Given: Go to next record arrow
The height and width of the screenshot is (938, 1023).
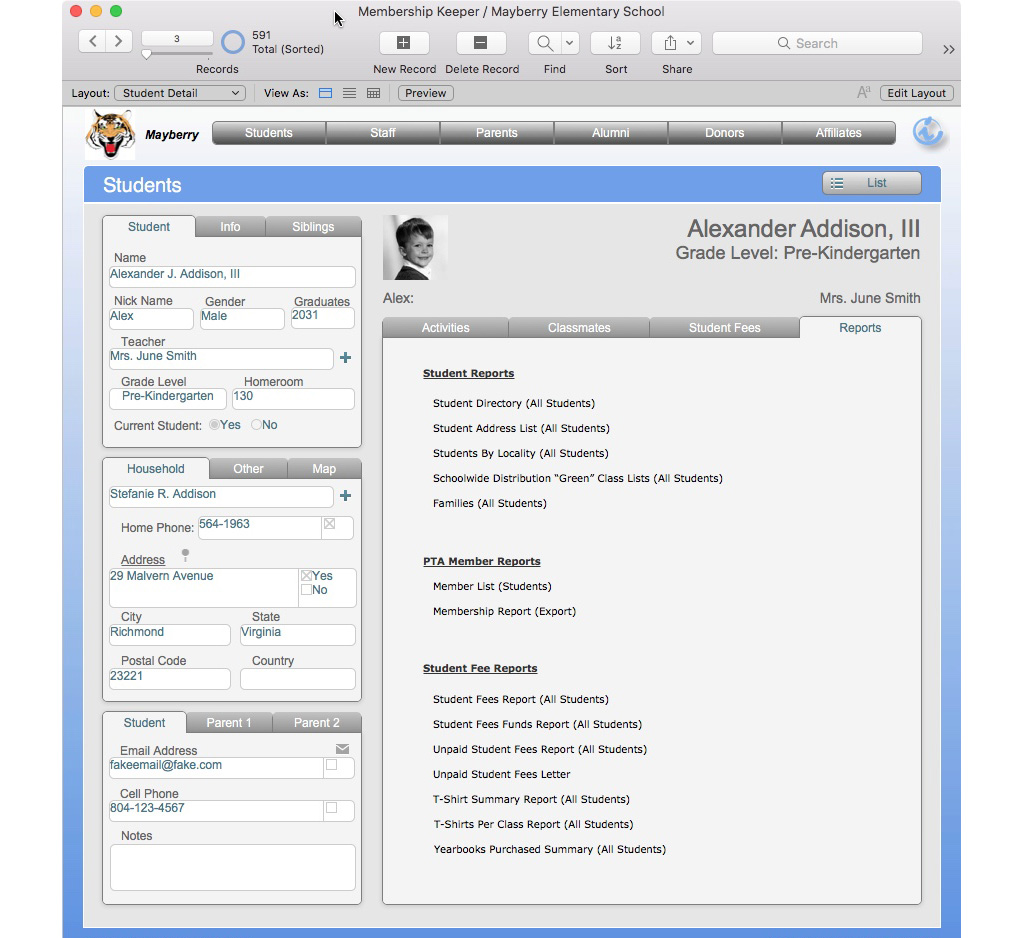Looking at the screenshot, I should click(119, 42).
